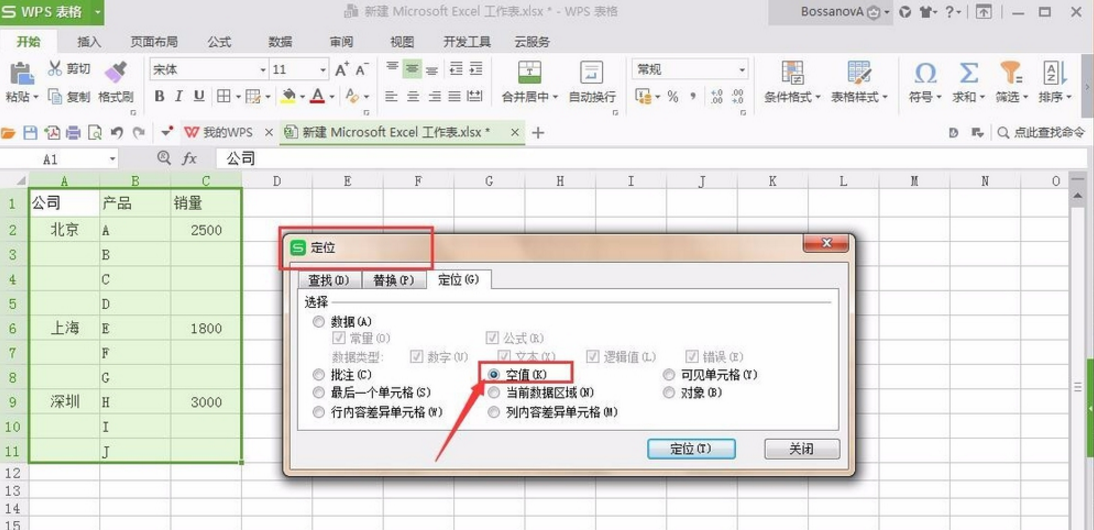Select column header D
1094x530 pixels.
tap(277, 181)
